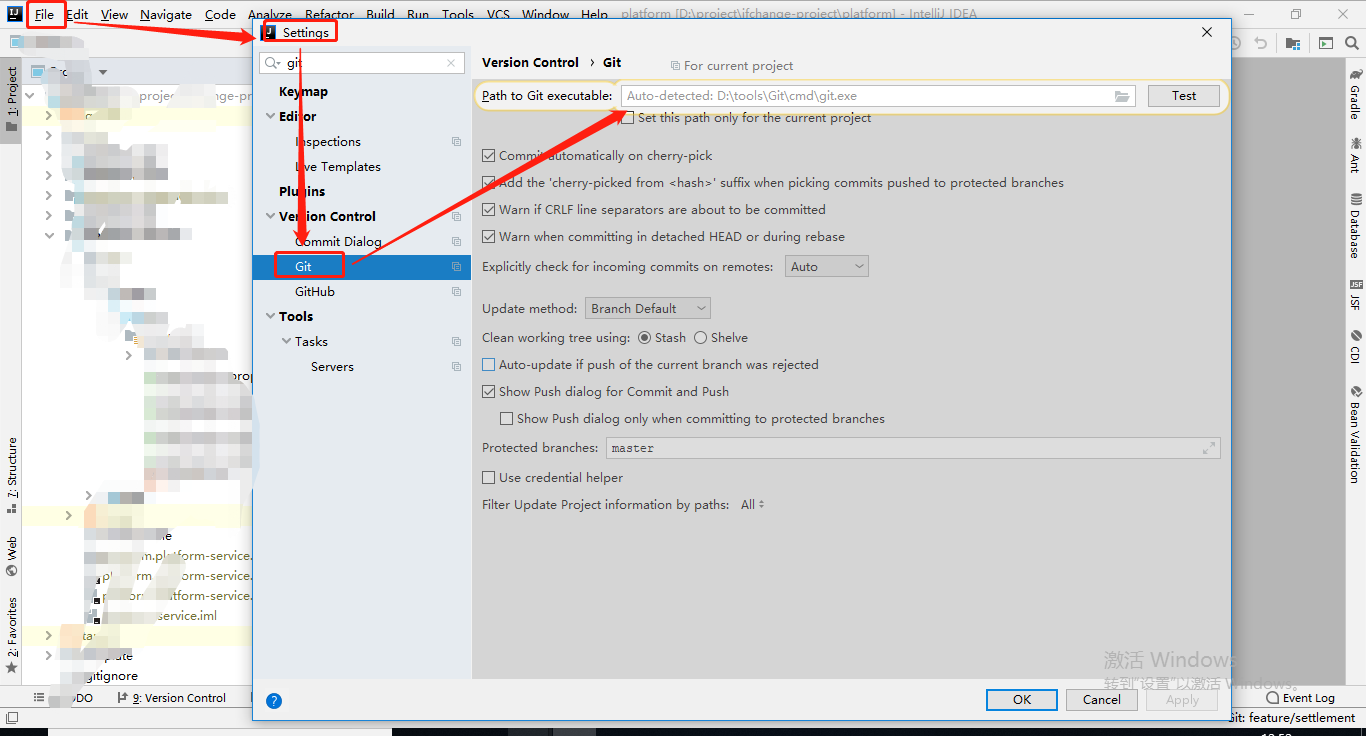Screen dimensions: 1366x736
Task: Click the help question mark icon in Settings
Action: pos(274,701)
